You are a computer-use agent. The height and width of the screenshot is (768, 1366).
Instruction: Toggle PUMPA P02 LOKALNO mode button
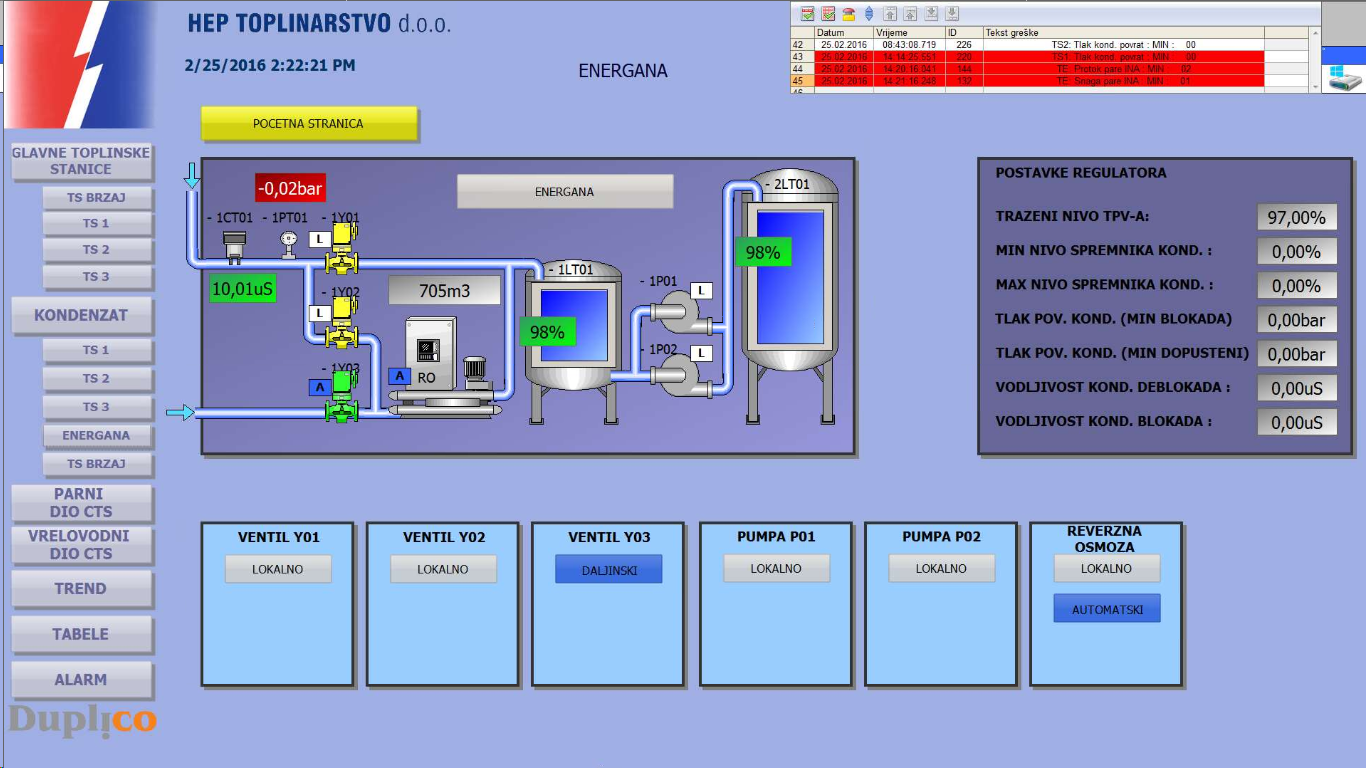(x=942, y=569)
